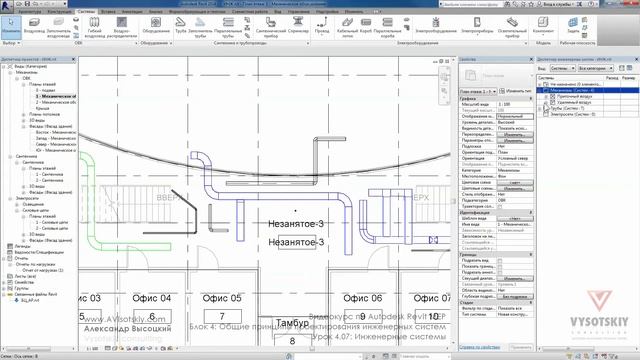
Task: Click the Save icon in quick access toolbar
Action: (x=27, y=4)
